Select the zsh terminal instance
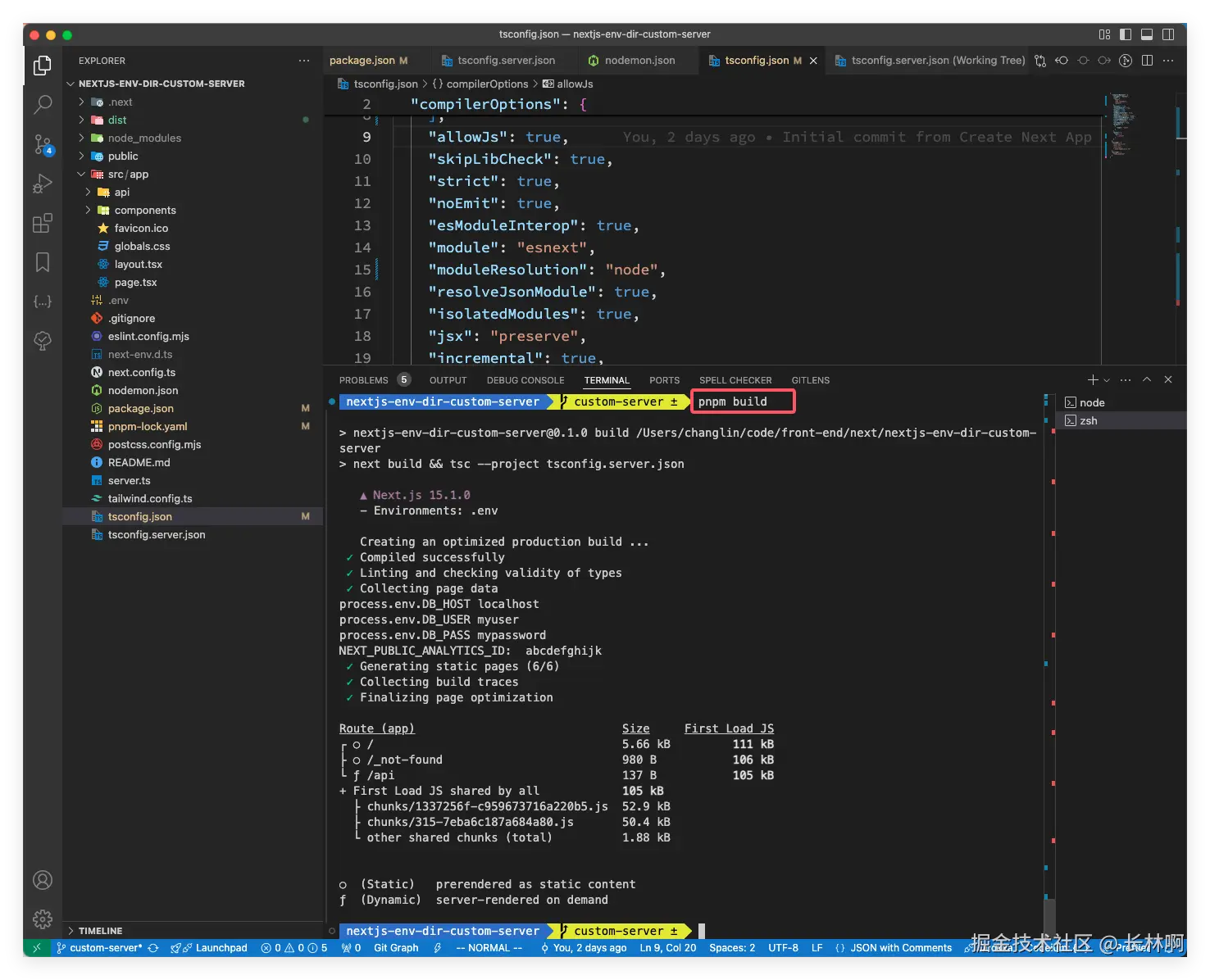 (x=1088, y=421)
